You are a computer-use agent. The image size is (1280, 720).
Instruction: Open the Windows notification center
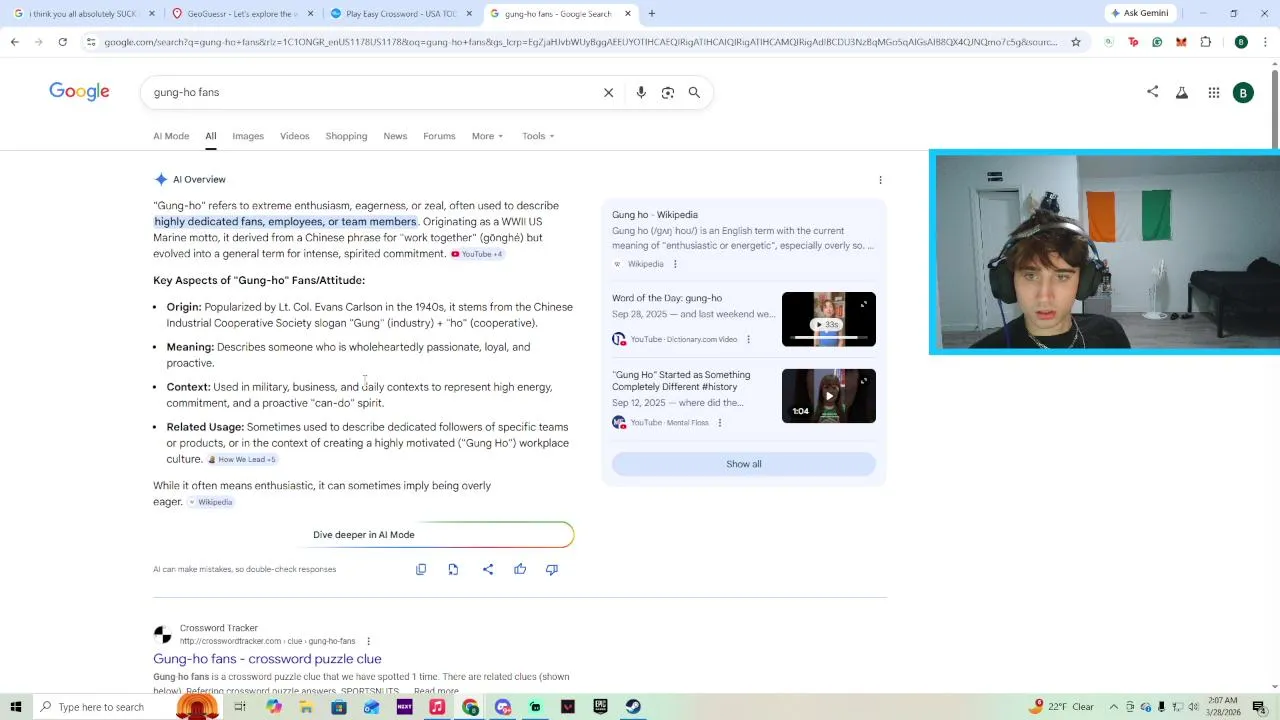(1259, 707)
